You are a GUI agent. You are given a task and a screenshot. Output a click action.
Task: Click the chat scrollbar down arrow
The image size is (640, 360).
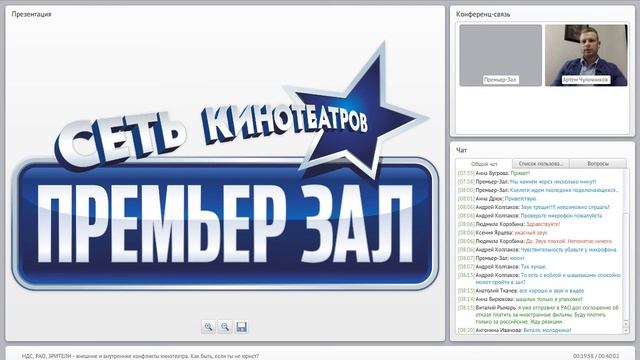626,331
